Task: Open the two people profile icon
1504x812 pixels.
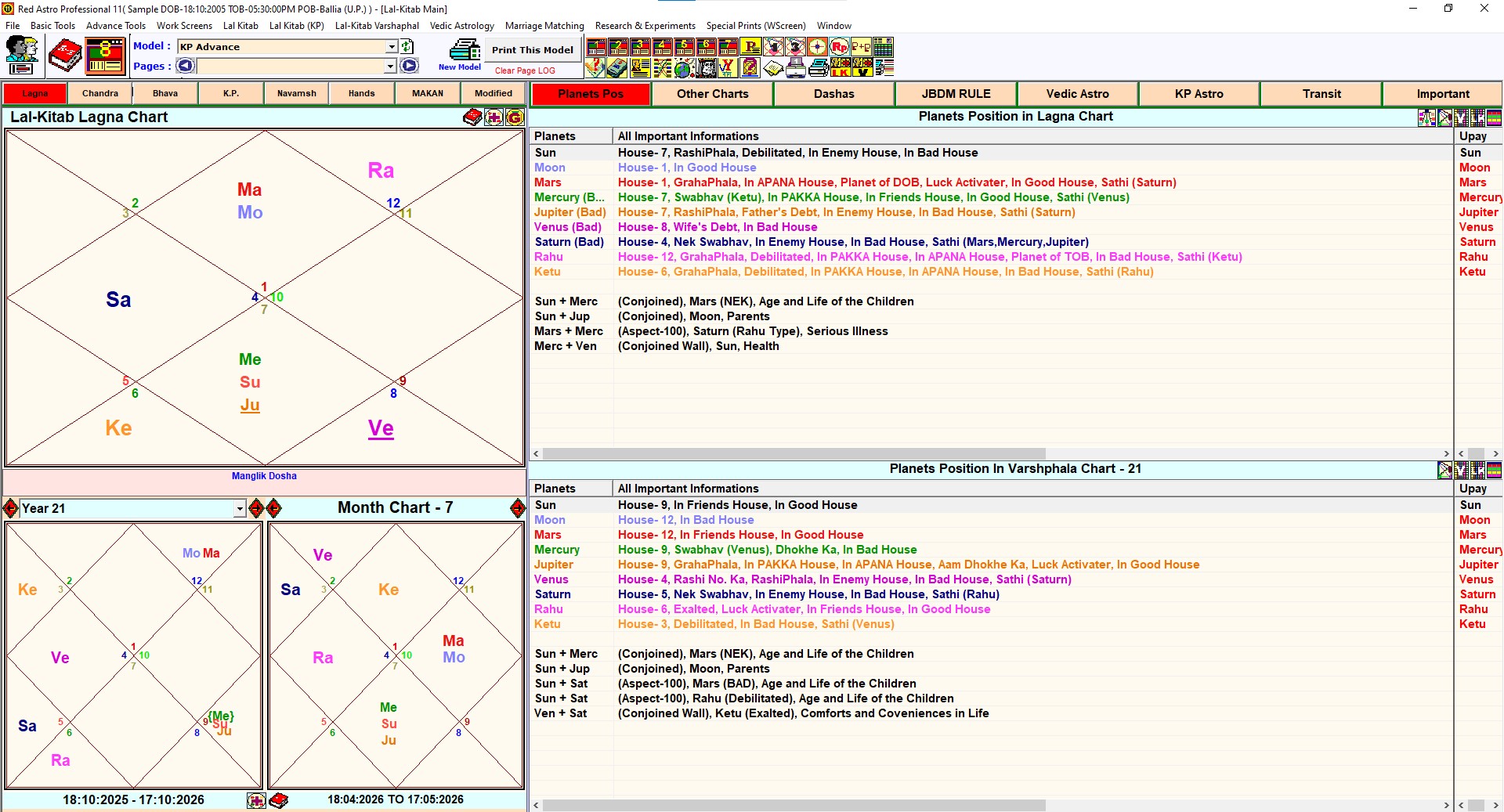Action: pyautogui.click(x=22, y=55)
